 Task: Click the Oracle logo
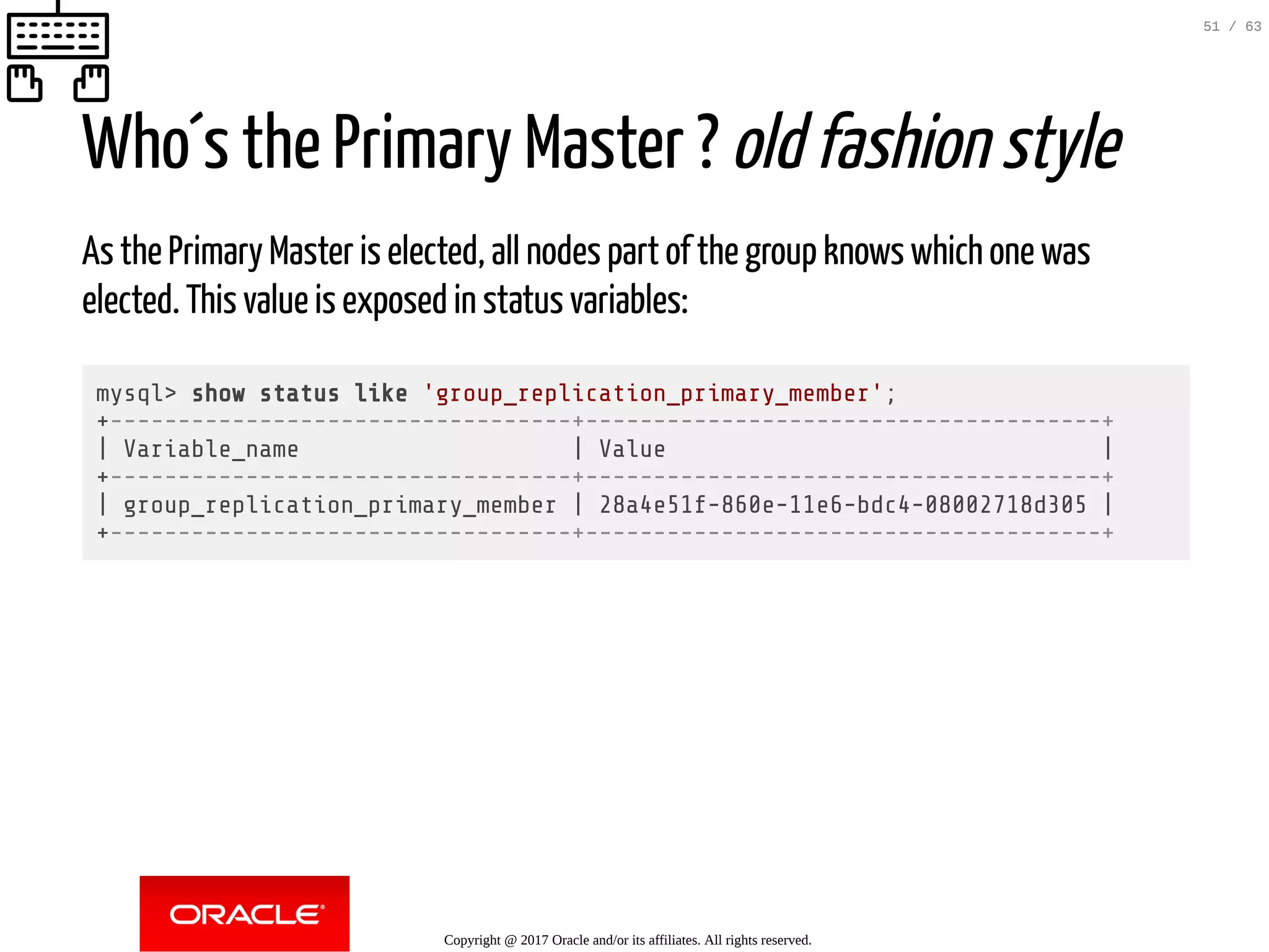click(x=244, y=913)
